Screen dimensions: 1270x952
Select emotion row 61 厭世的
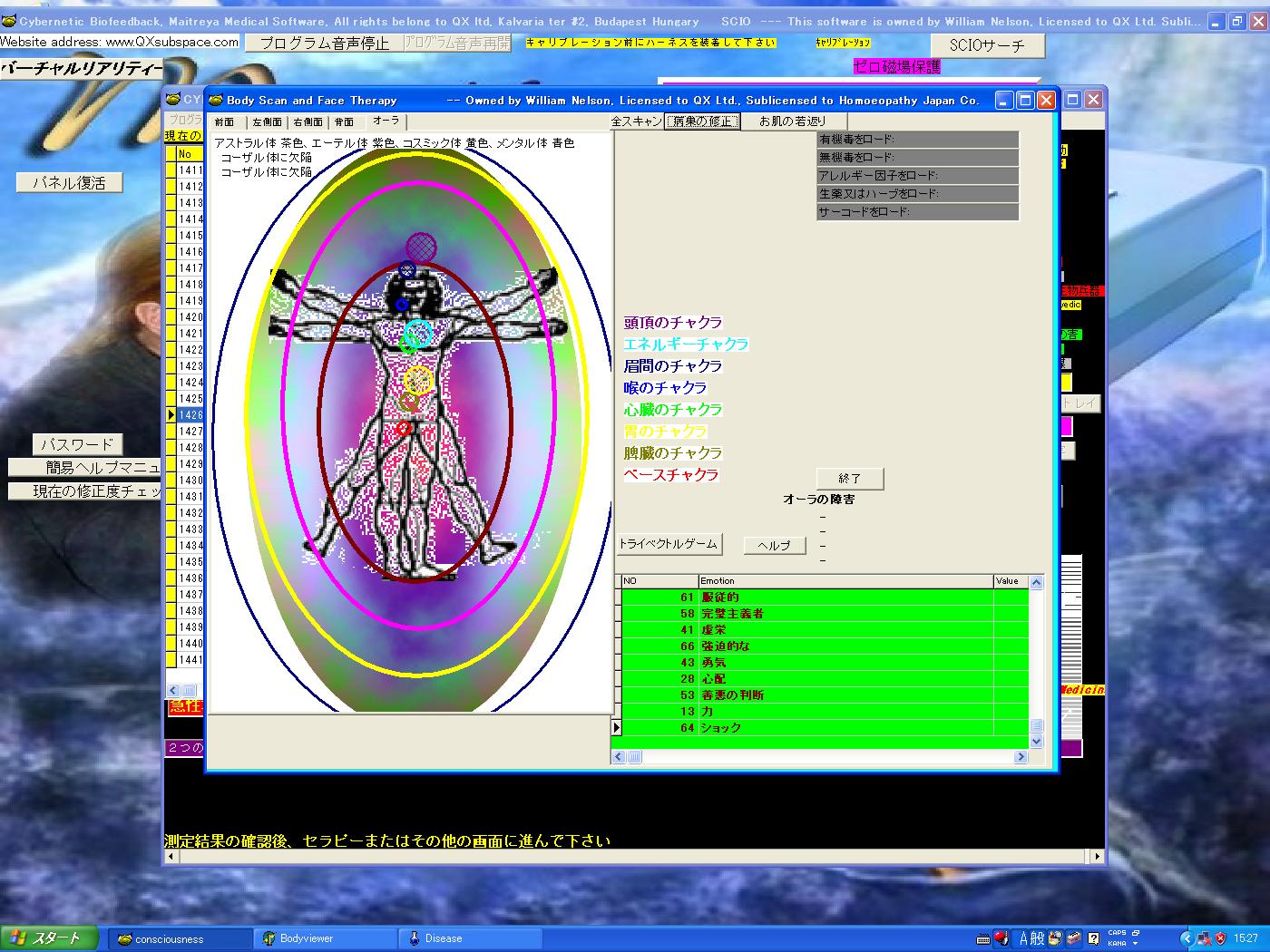point(825,597)
